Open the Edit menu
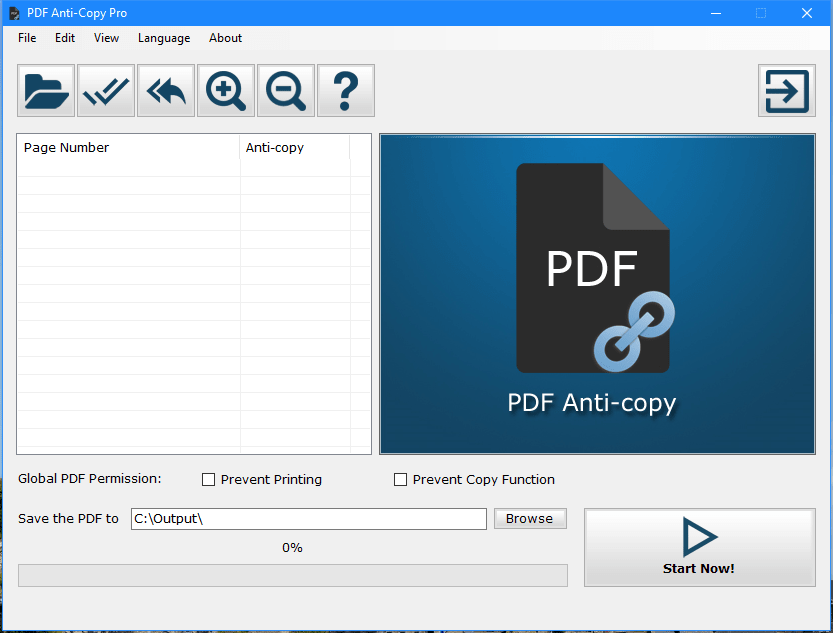This screenshot has width=833, height=633. point(65,38)
